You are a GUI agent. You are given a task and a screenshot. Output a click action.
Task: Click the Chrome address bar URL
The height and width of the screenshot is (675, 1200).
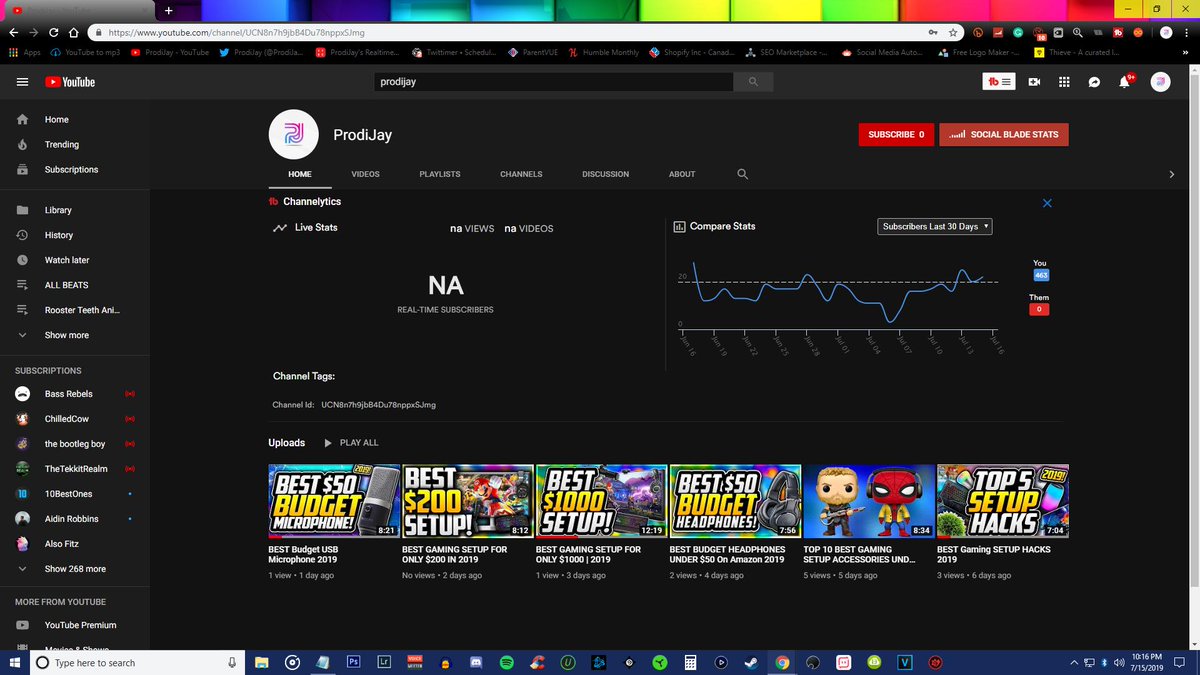click(236, 32)
